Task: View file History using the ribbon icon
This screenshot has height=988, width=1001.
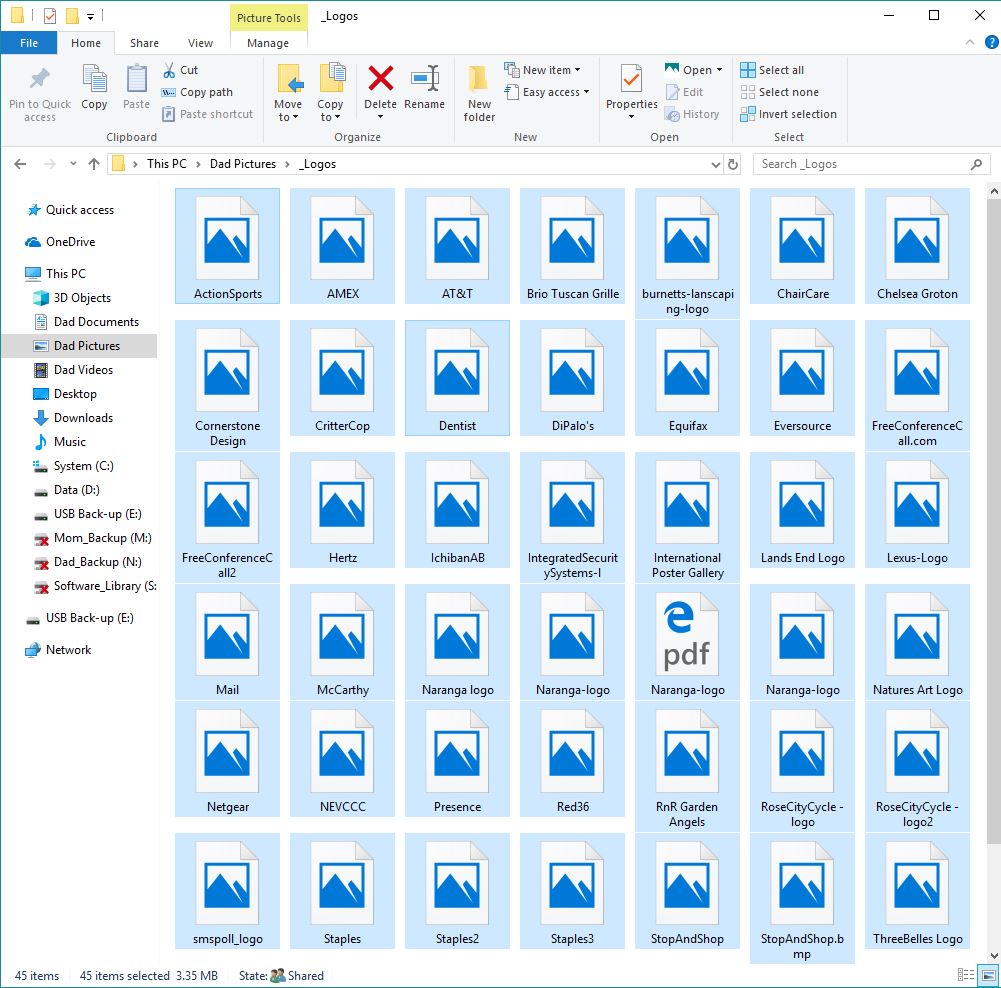Action: coord(694,113)
